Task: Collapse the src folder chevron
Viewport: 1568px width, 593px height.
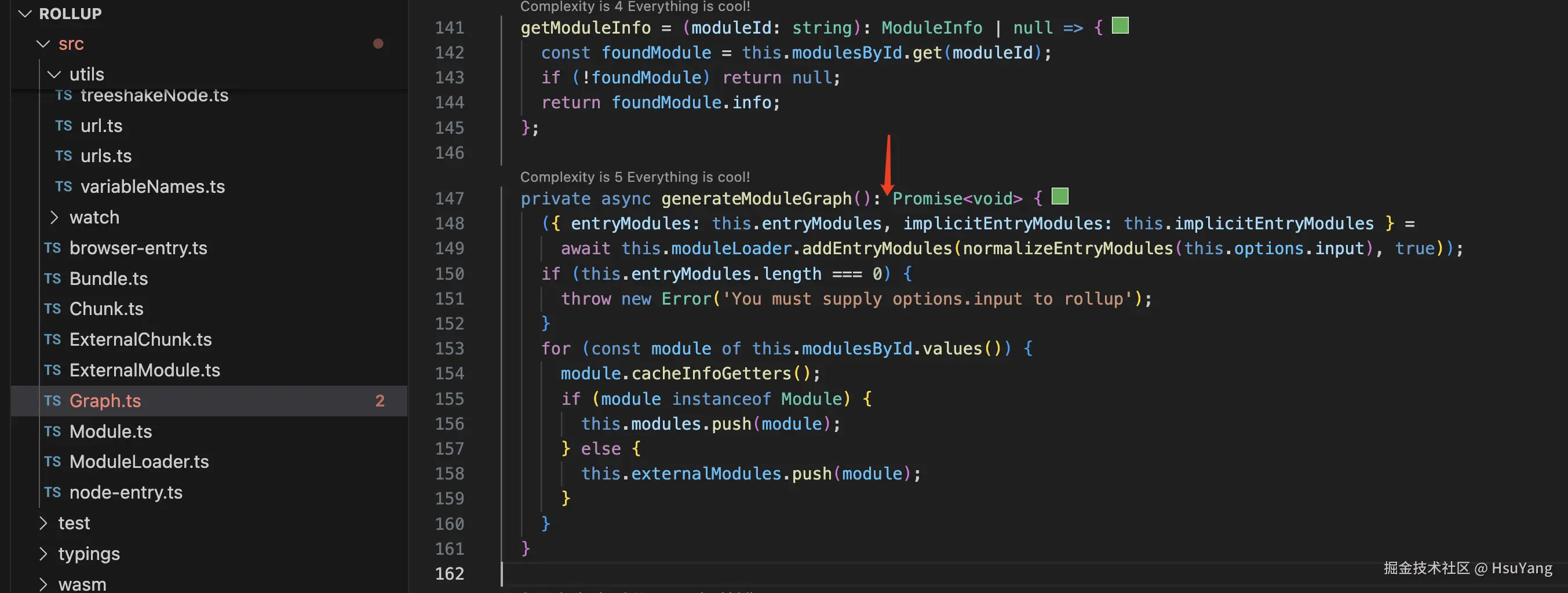Action: tap(43, 44)
